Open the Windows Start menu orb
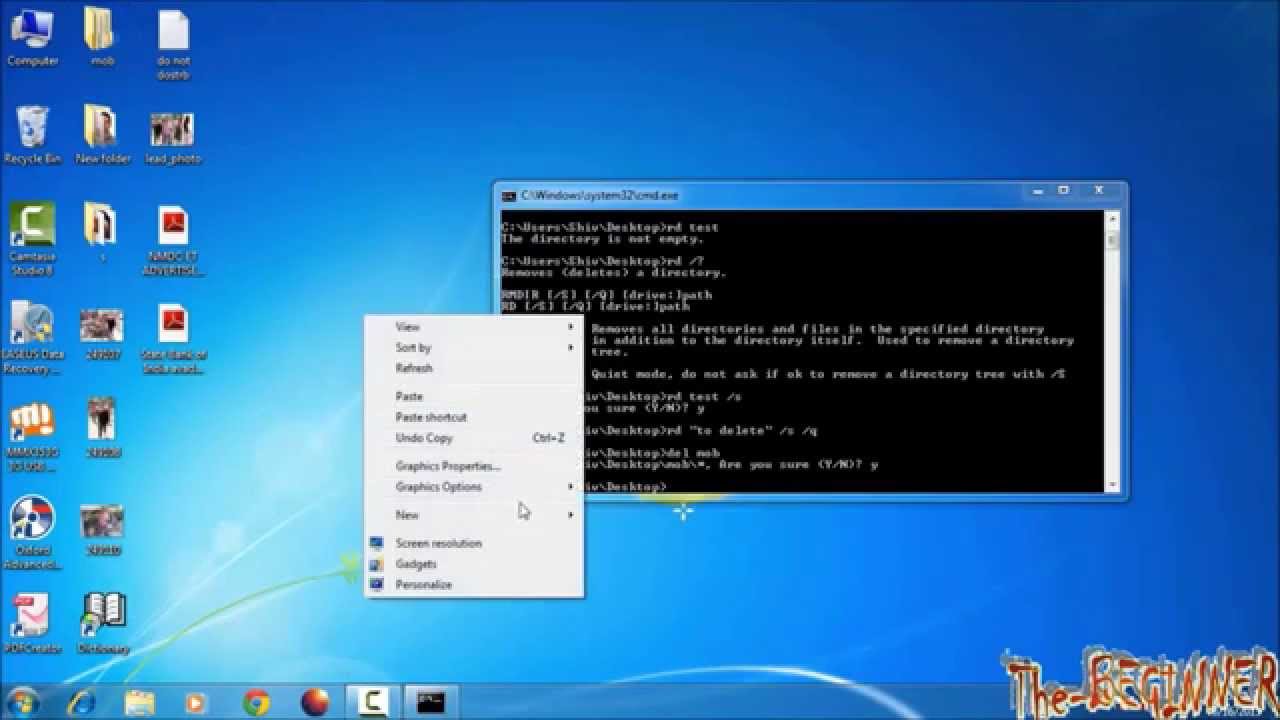Viewport: 1280px width, 720px height. point(22,701)
